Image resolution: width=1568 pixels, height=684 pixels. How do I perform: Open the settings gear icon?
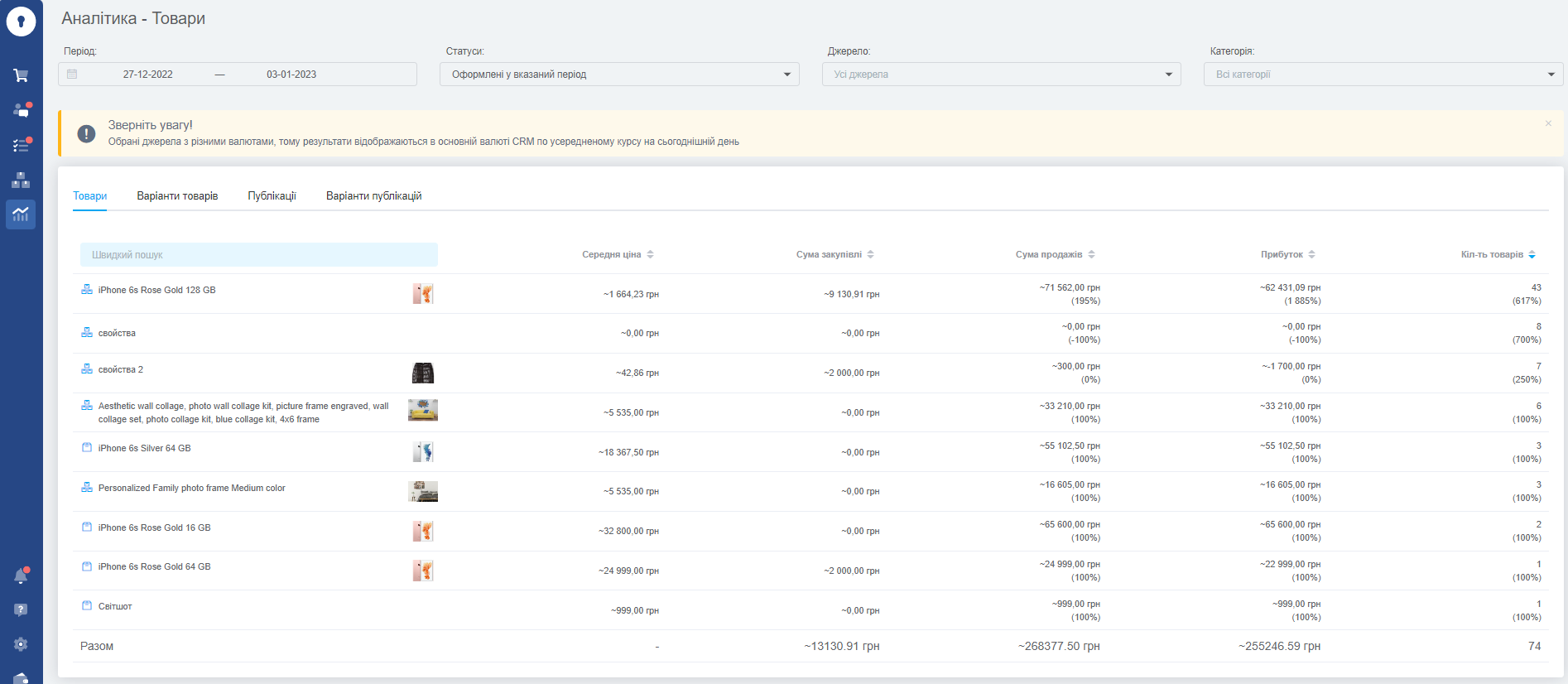(21, 644)
